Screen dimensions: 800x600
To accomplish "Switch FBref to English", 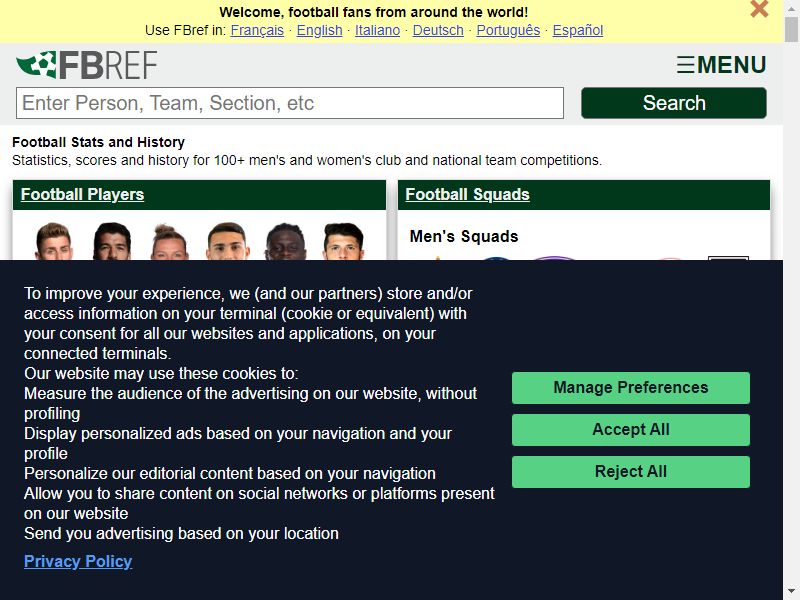I will coord(319,30).
